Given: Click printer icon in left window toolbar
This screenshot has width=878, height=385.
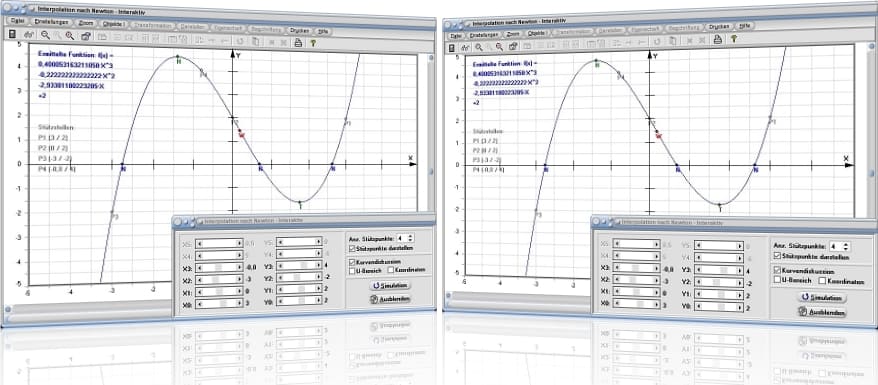Looking at the screenshot, I should pos(298,43).
